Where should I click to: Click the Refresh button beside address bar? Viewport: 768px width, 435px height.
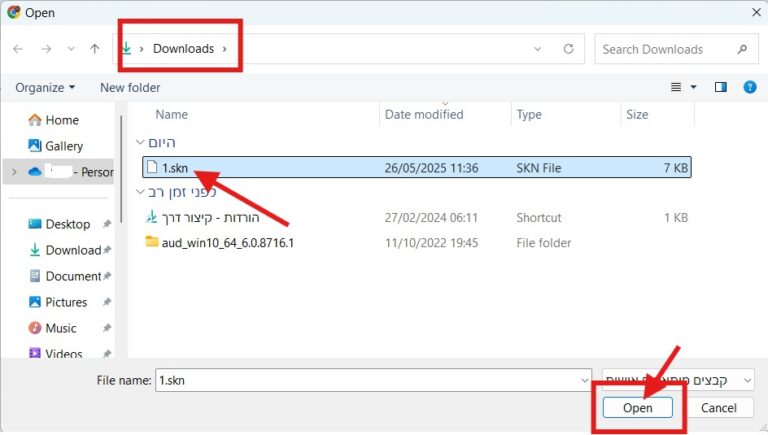pos(569,49)
